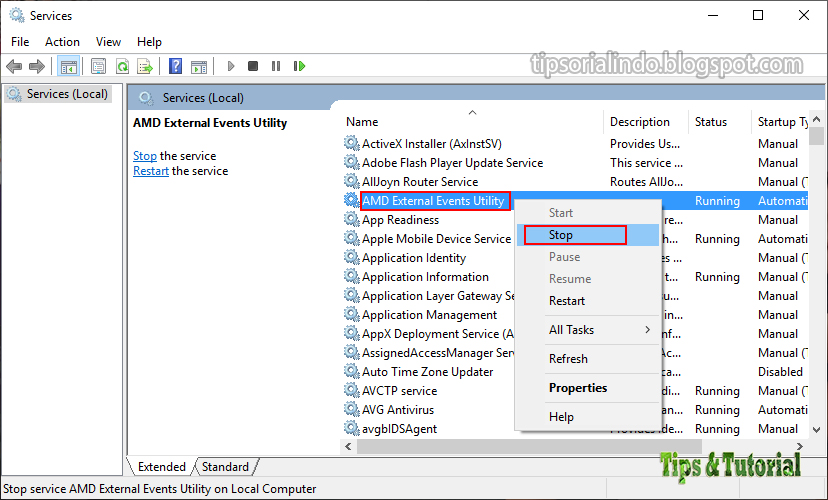Click the vertical scrollbar down arrow
The height and width of the screenshot is (500, 828).
pyautogui.click(x=816, y=430)
